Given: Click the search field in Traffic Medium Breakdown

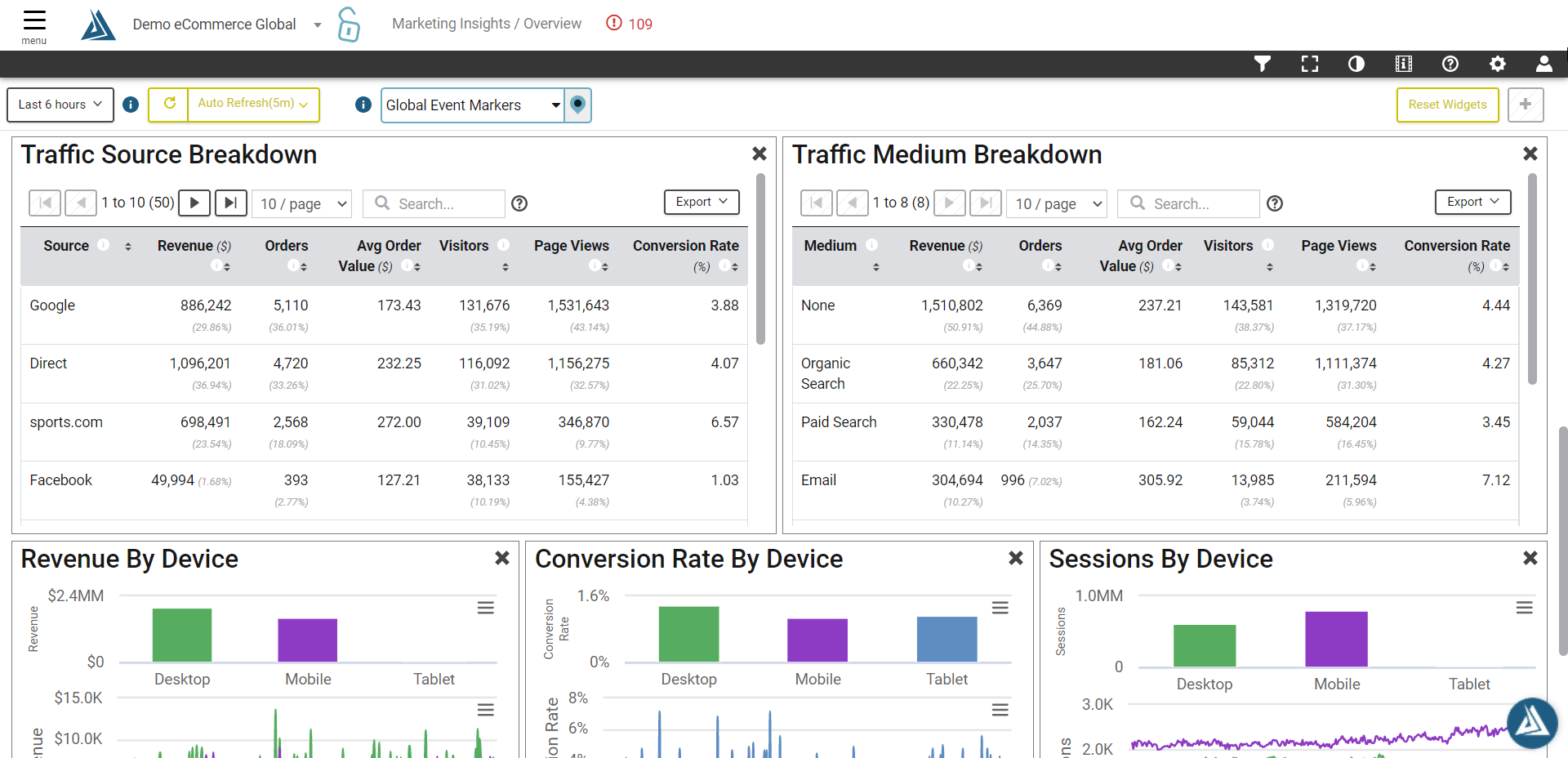Looking at the screenshot, I should pyautogui.click(x=1189, y=203).
